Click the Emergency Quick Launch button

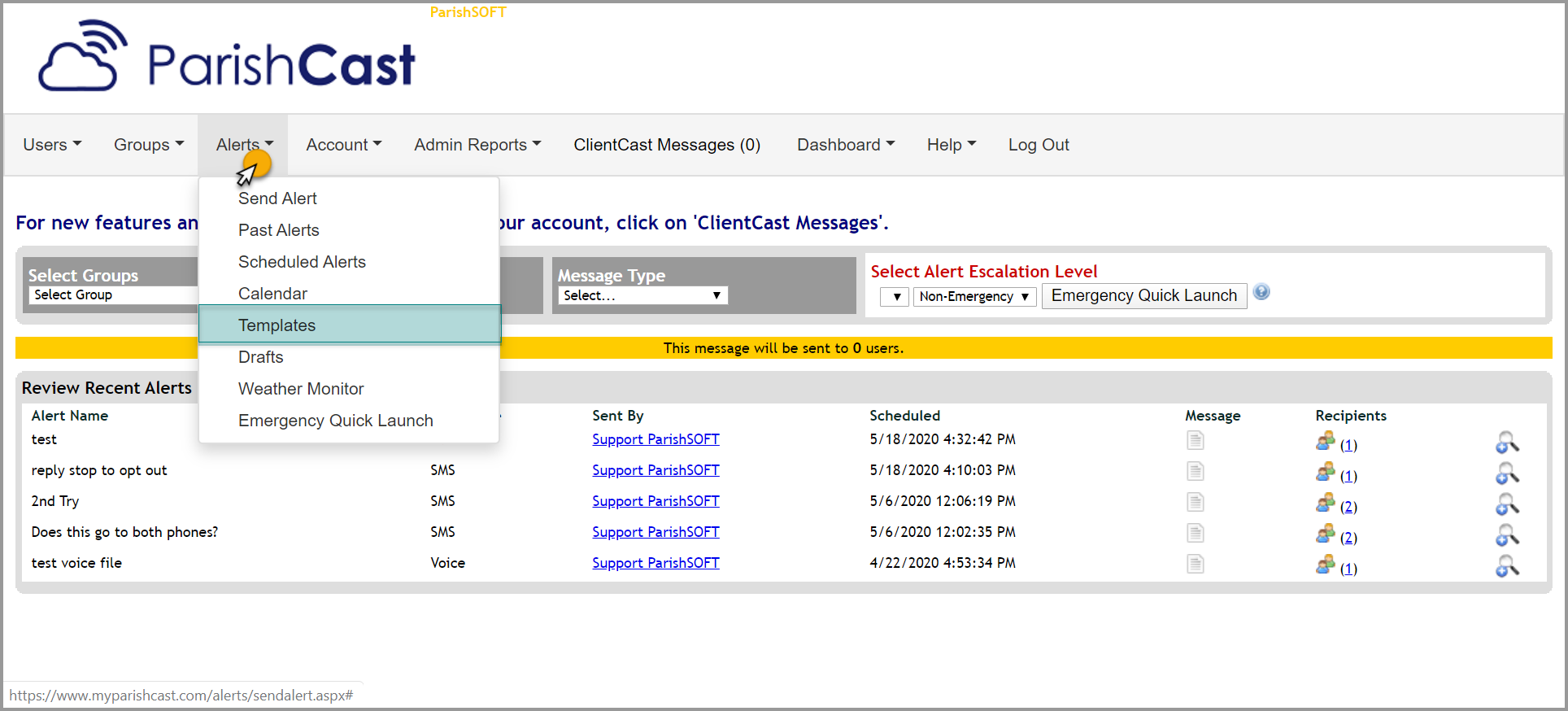[1144, 295]
